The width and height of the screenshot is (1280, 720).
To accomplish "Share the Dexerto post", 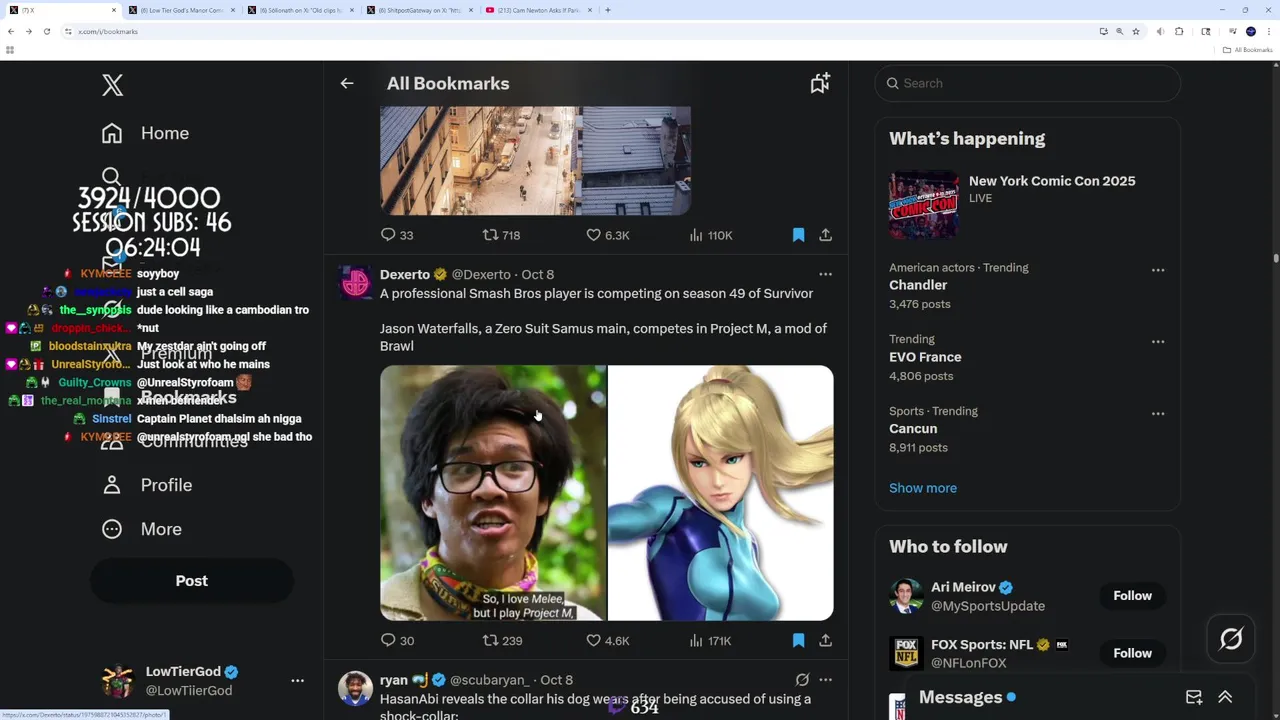I will (x=825, y=641).
